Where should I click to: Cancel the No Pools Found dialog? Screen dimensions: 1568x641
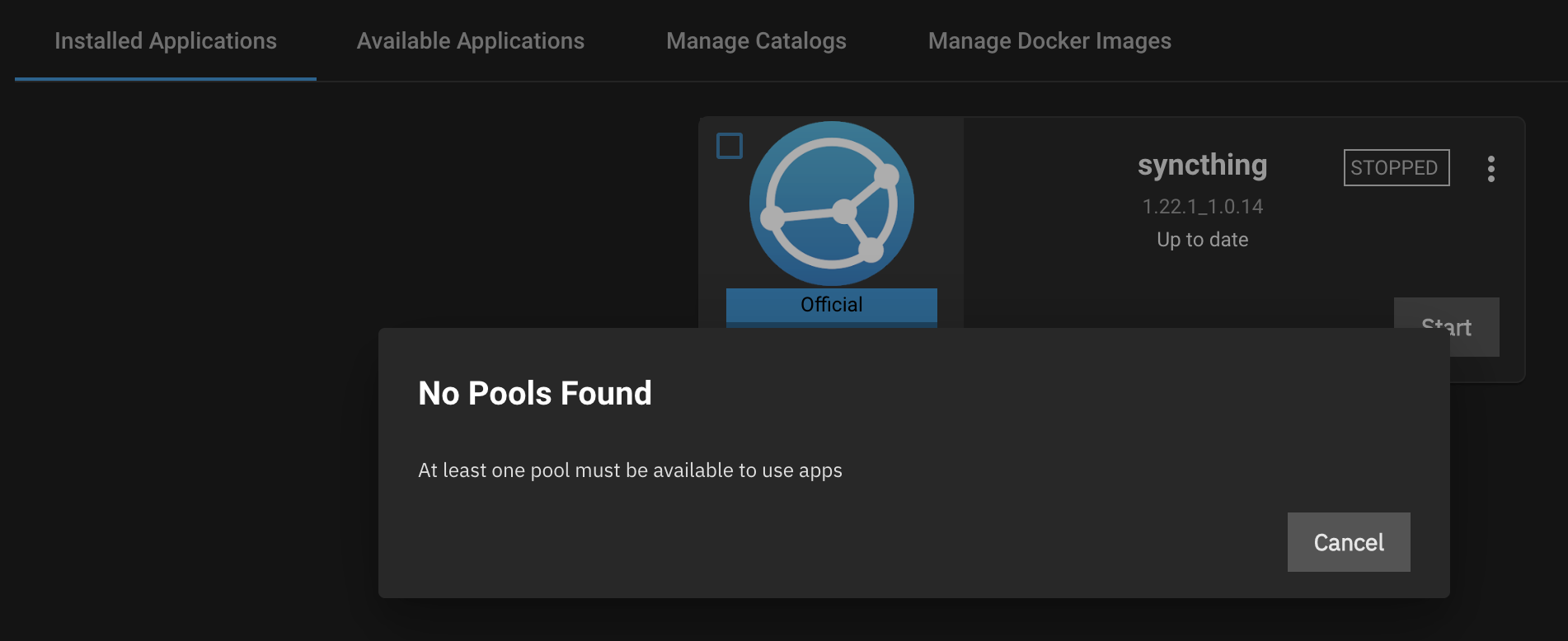click(x=1349, y=542)
